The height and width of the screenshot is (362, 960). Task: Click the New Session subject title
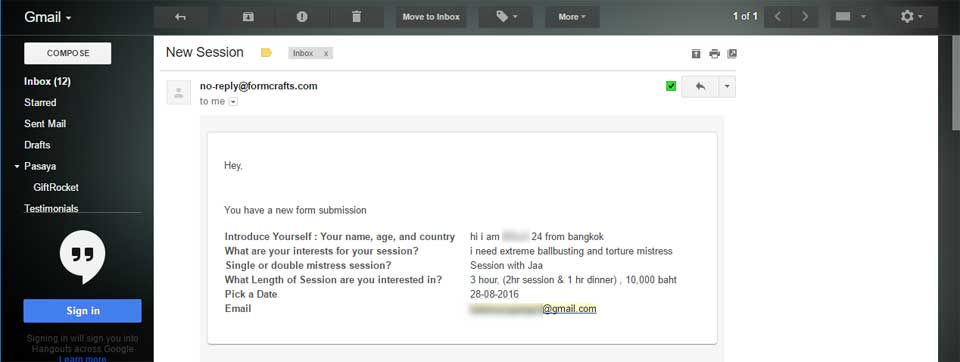point(204,53)
